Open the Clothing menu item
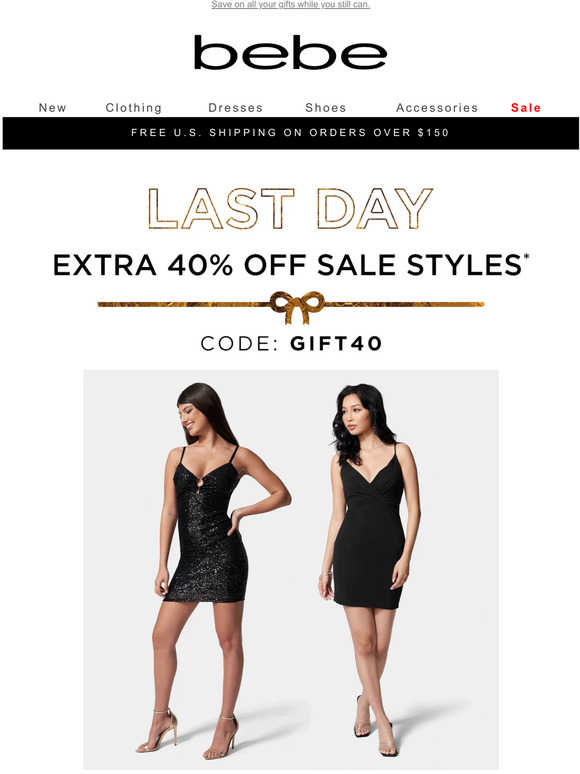Image resolution: width=580 pixels, height=774 pixels. click(x=134, y=108)
